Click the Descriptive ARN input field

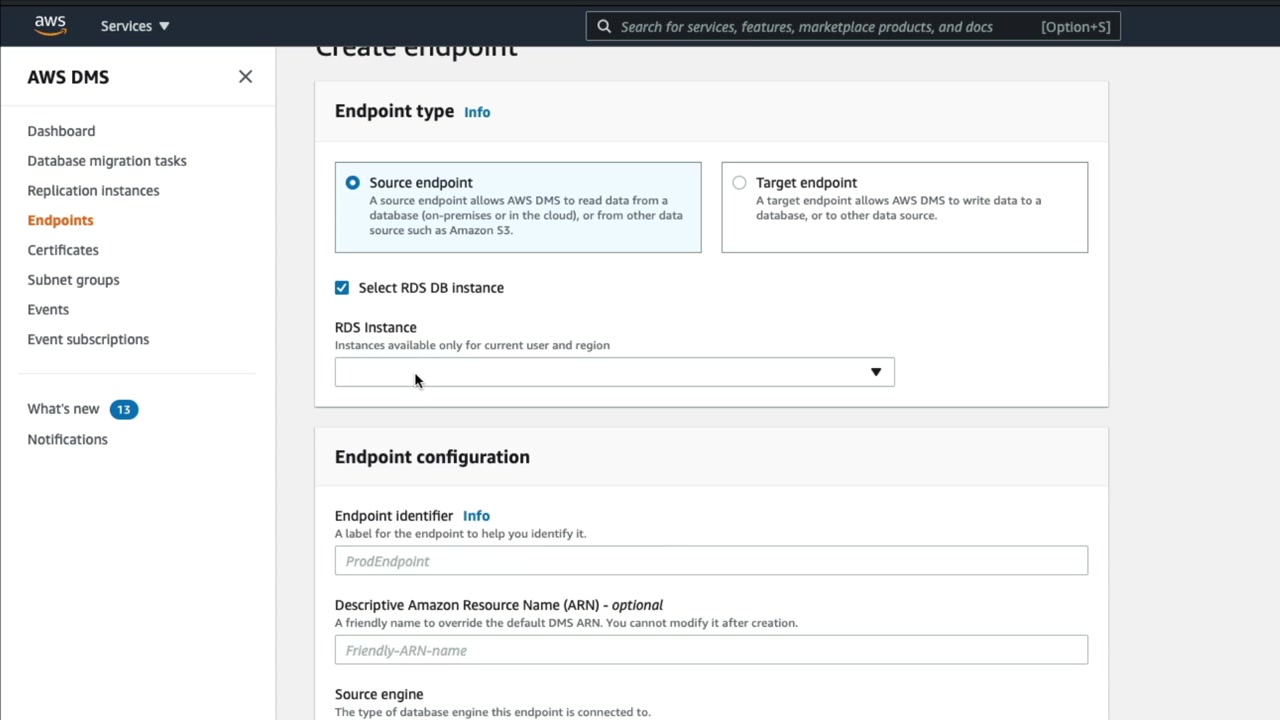point(711,651)
